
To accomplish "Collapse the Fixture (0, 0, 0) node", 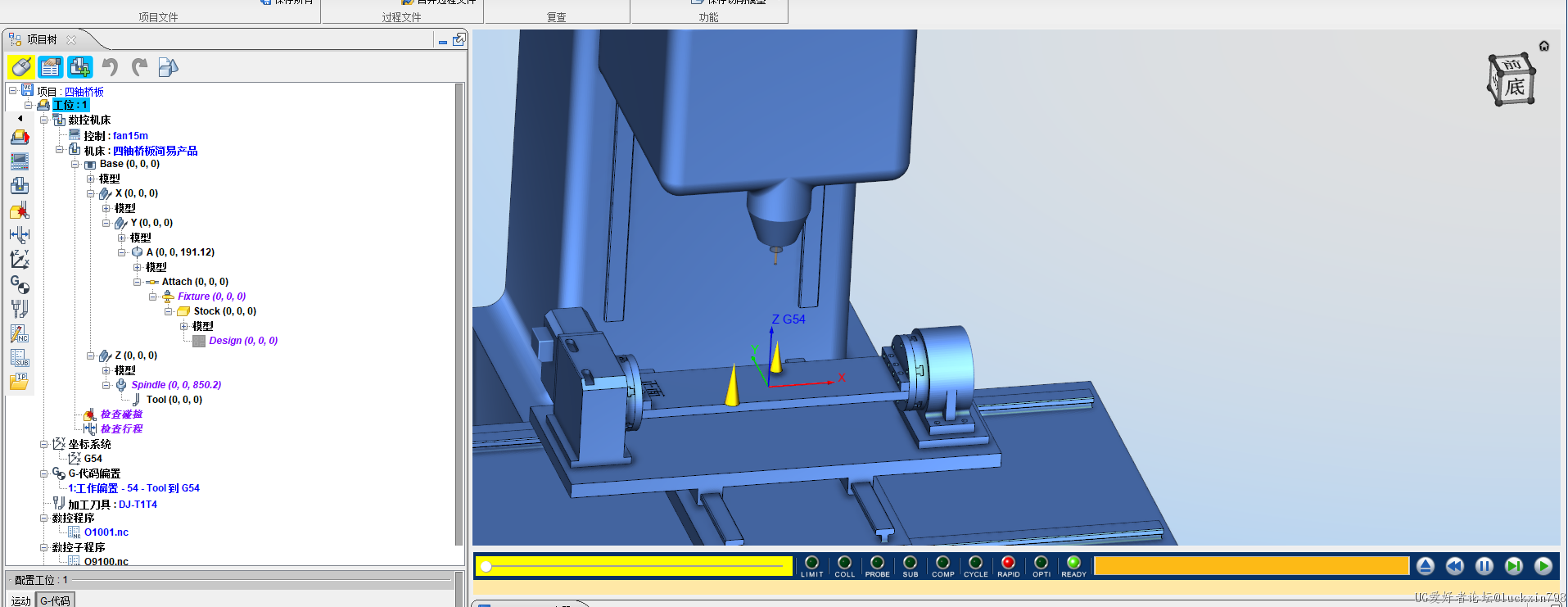I will click(152, 297).
